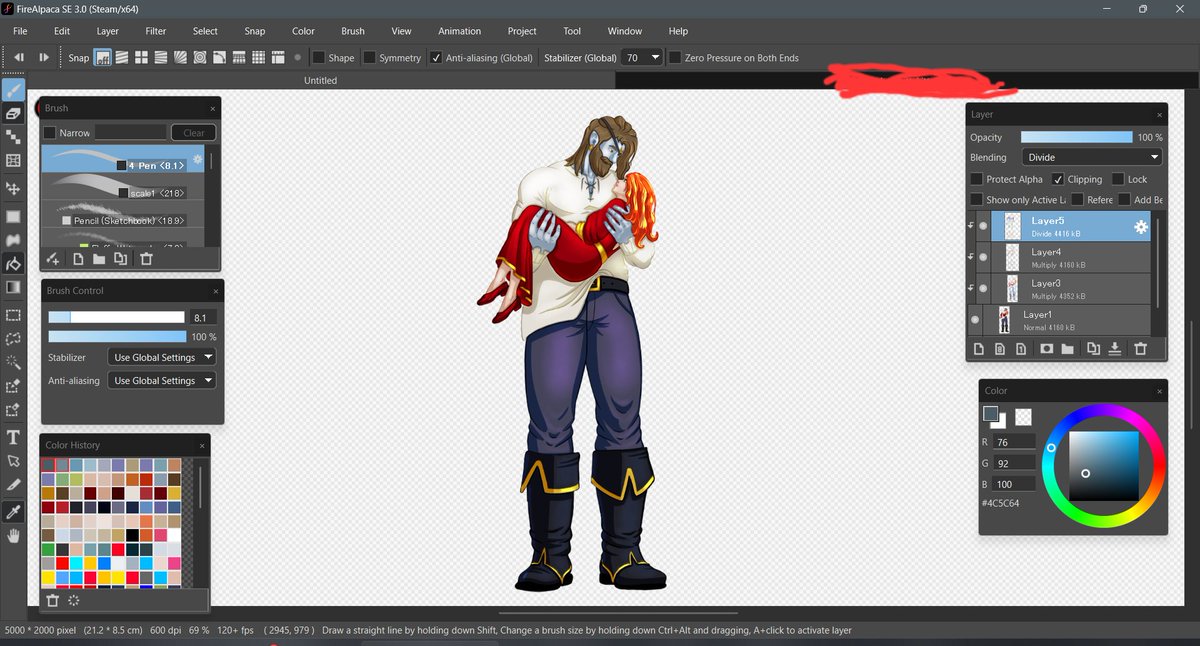Enable the parallel lines snap icon
The image size is (1200, 646).
[x=122, y=58]
